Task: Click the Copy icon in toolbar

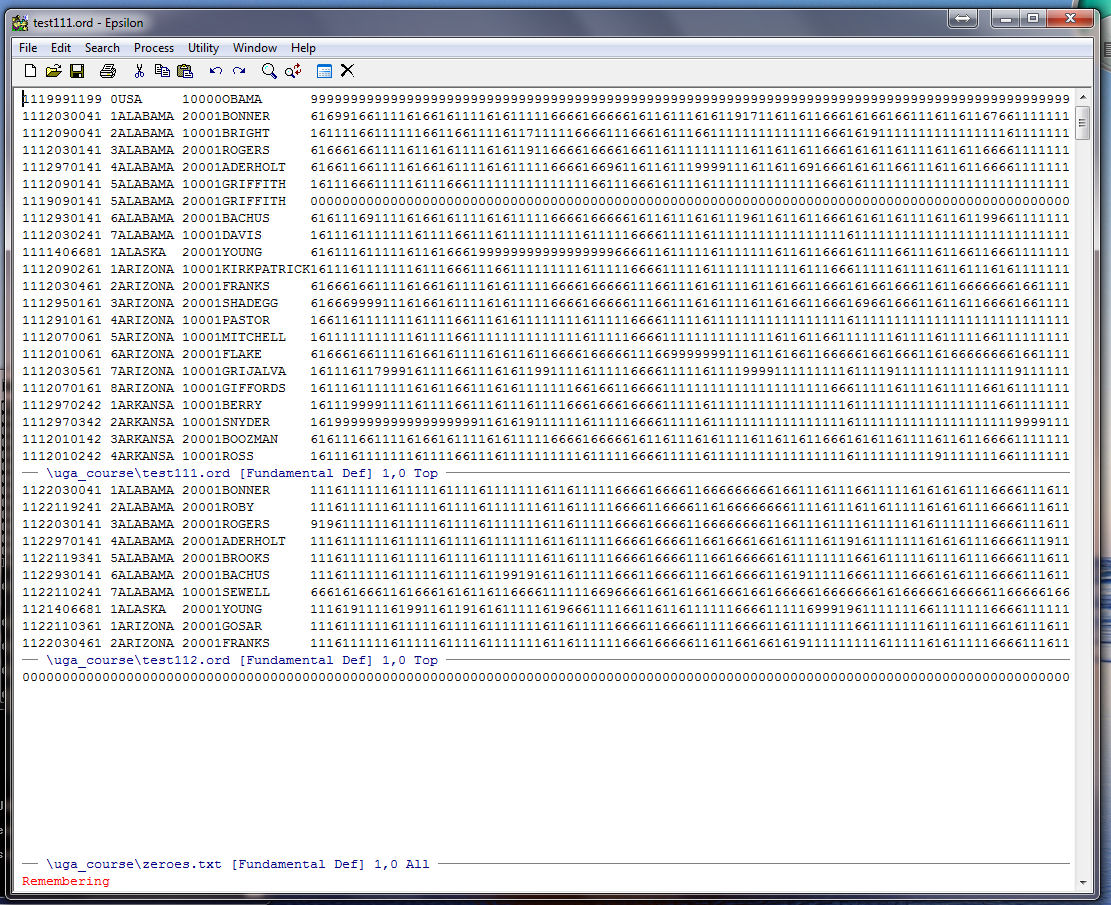Action: (x=162, y=71)
